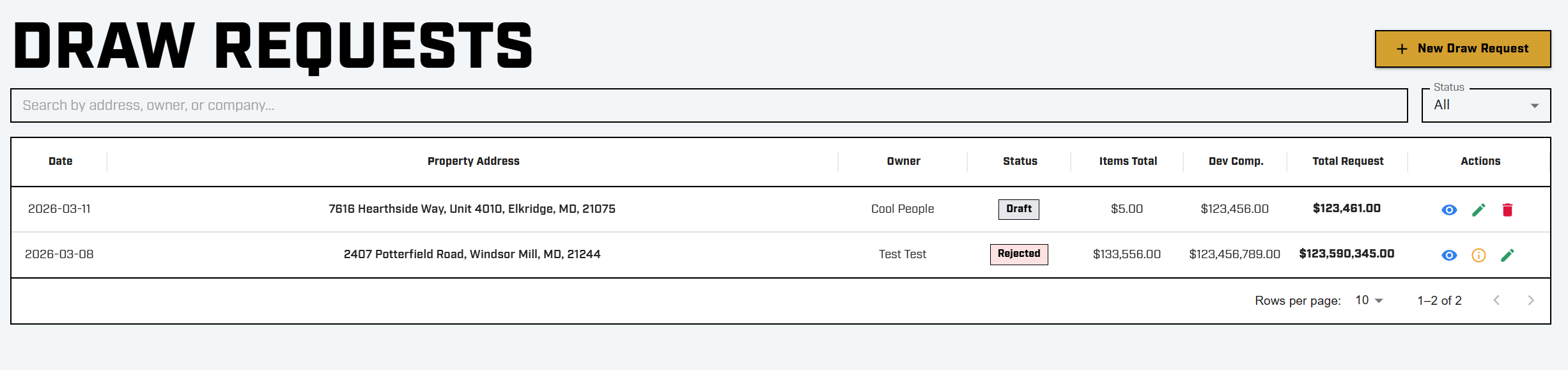This screenshot has width=1568, height=370.
Task: Delete the Draft draw request
Action: [x=1507, y=210]
